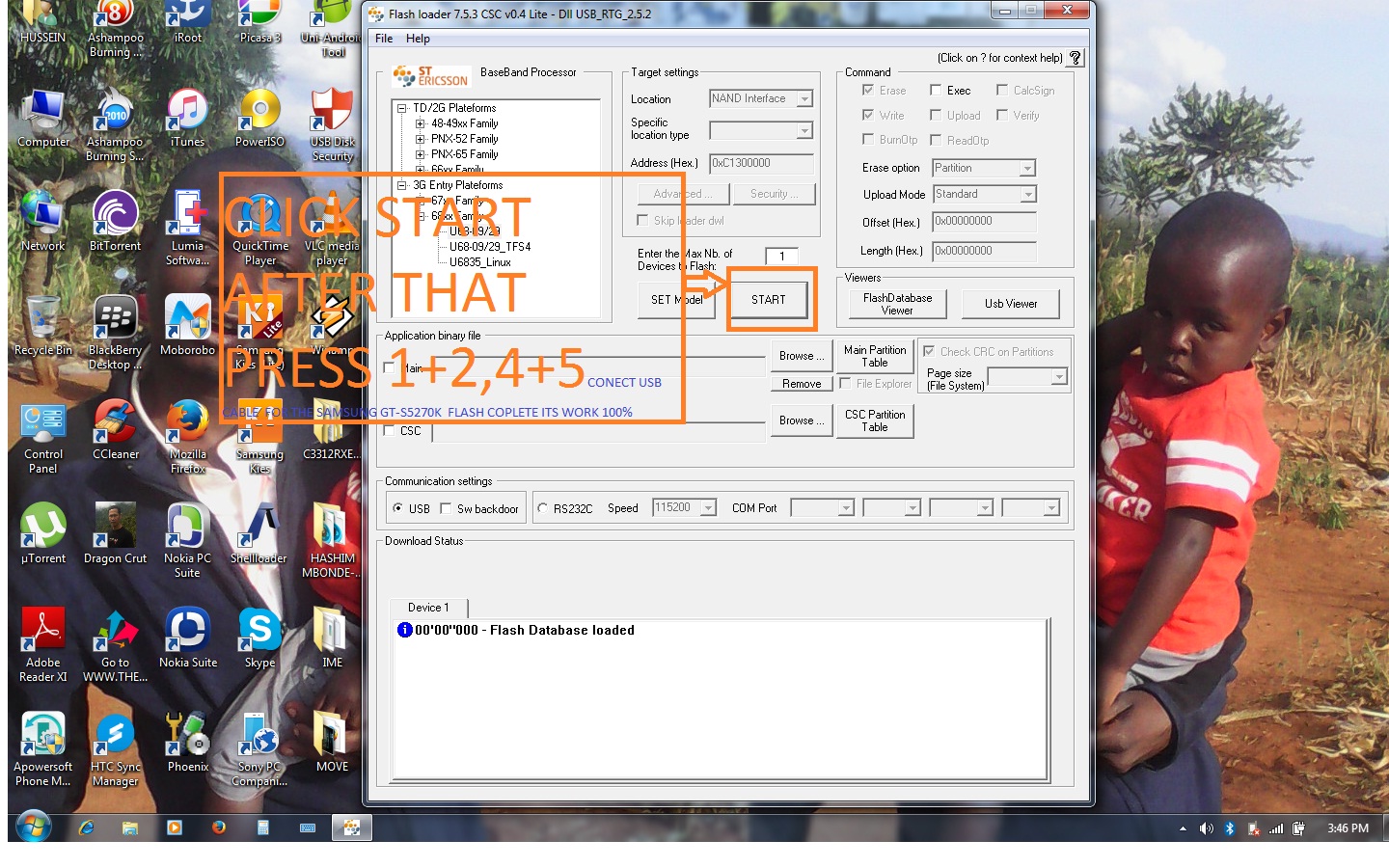Open the Upload Mode Standard dropdown
The width and height of the screenshot is (1389, 868).
[1027, 194]
